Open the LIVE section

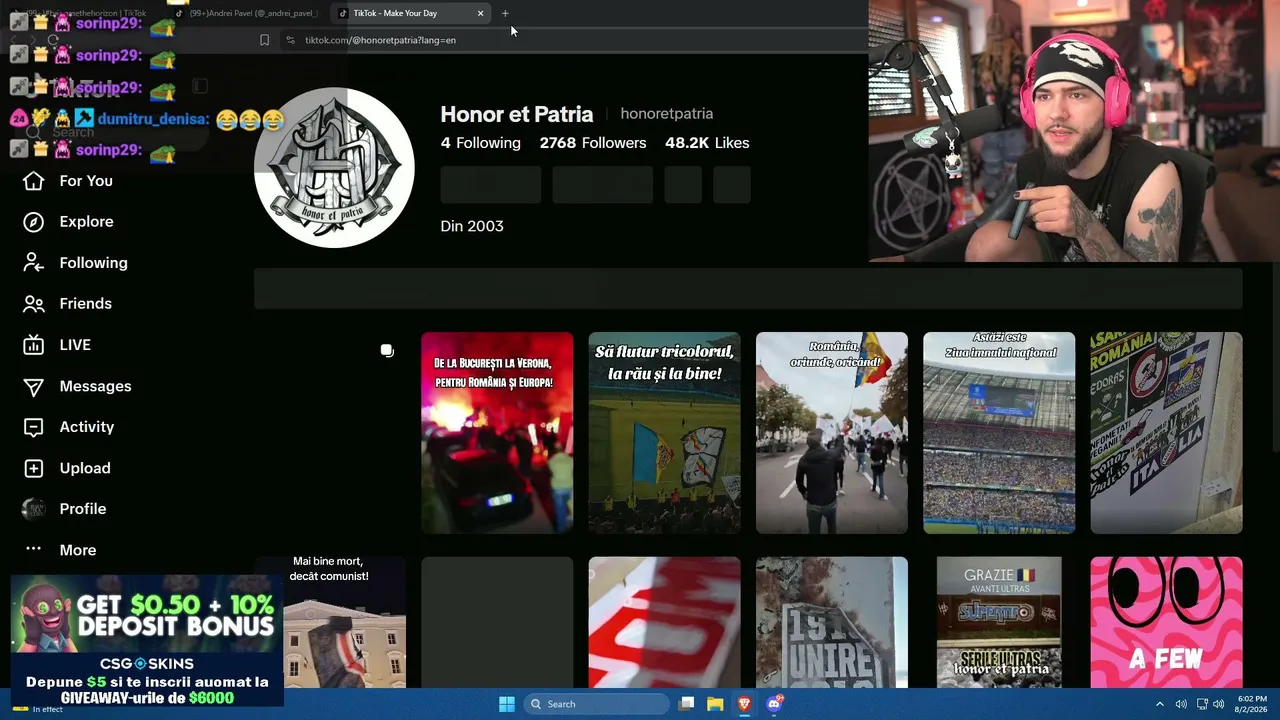[x=57, y=345]
